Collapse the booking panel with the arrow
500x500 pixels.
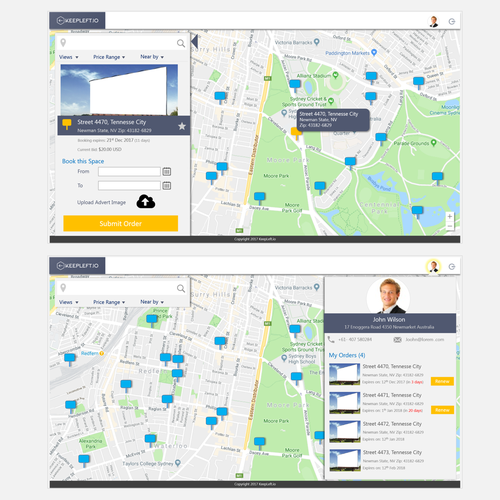tap(195, 42)
